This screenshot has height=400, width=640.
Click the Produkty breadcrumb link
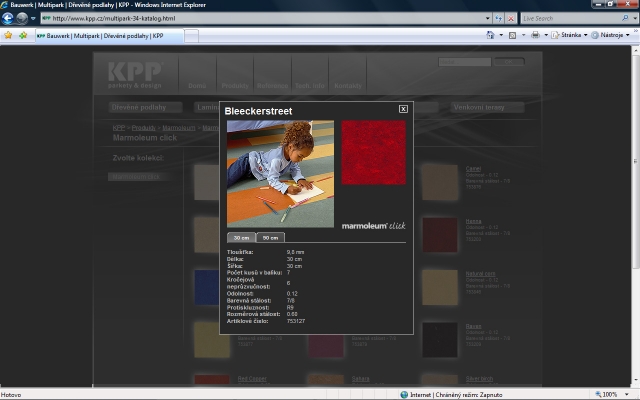144,128
